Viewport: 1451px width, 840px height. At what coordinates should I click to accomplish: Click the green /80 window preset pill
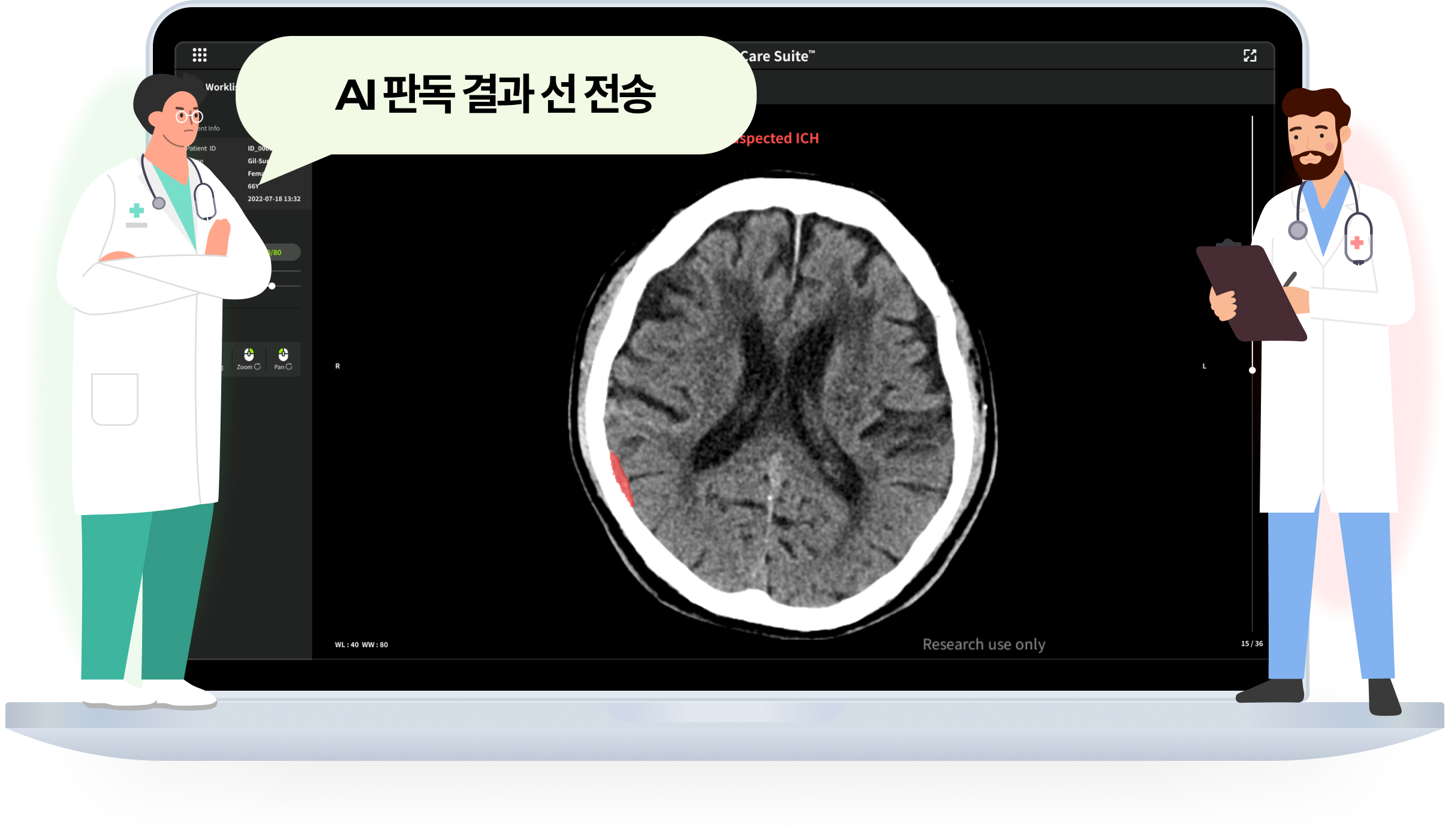coord(283,252)
